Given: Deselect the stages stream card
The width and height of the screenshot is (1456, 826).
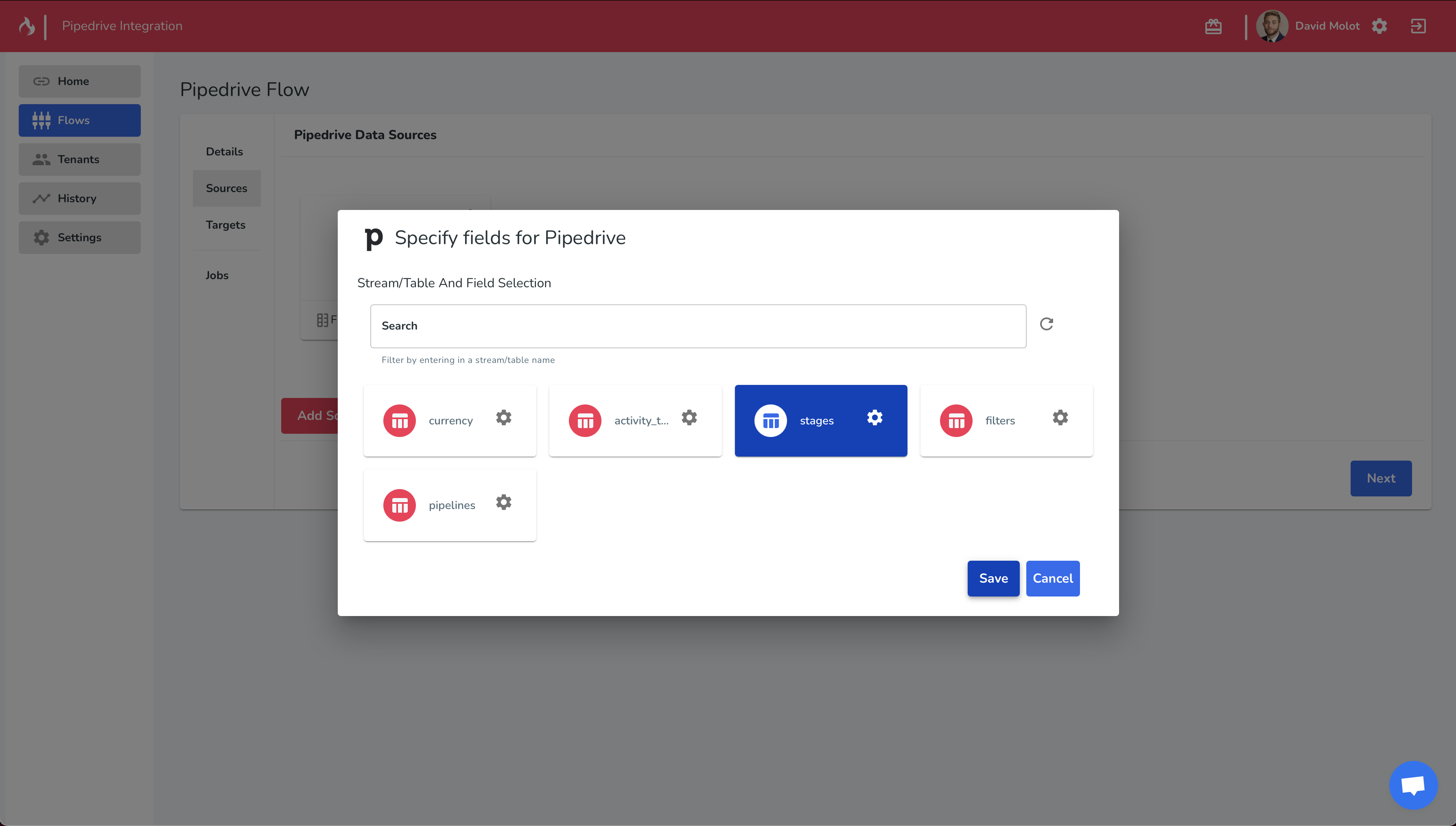Looking at the screenshot, I should 821,420.
